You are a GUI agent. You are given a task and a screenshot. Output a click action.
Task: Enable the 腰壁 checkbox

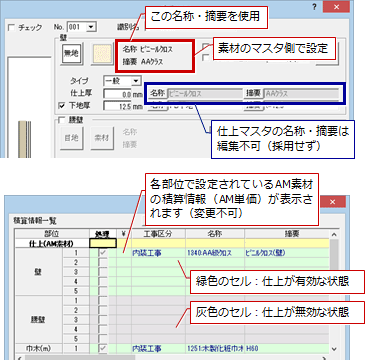click(62, 121)
